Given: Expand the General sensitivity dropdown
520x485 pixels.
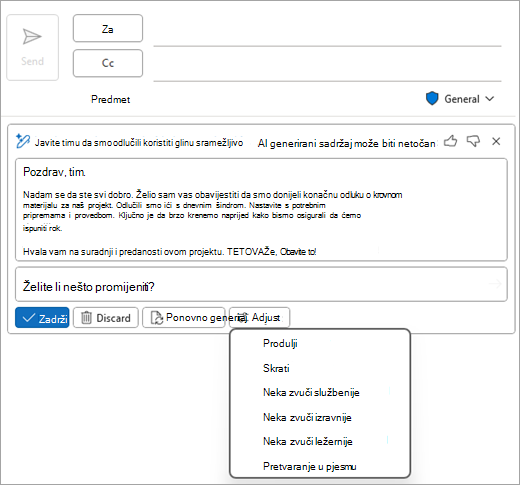Looking at the screenshot, I should 469,99.
